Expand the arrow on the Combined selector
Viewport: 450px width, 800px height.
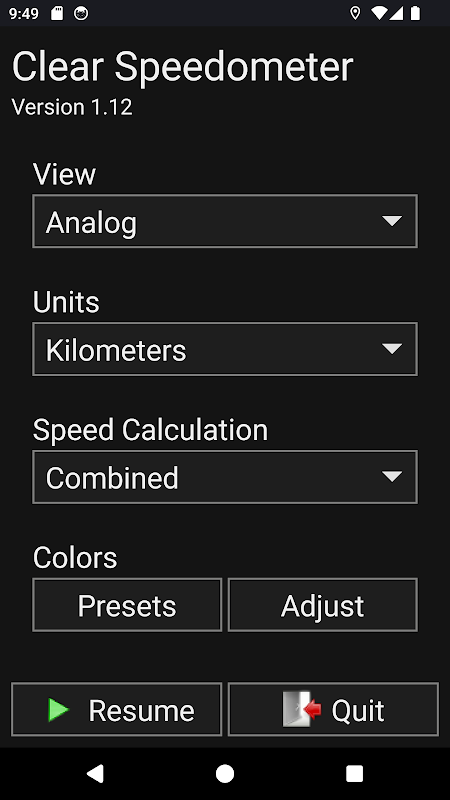(x=392, y=477)
